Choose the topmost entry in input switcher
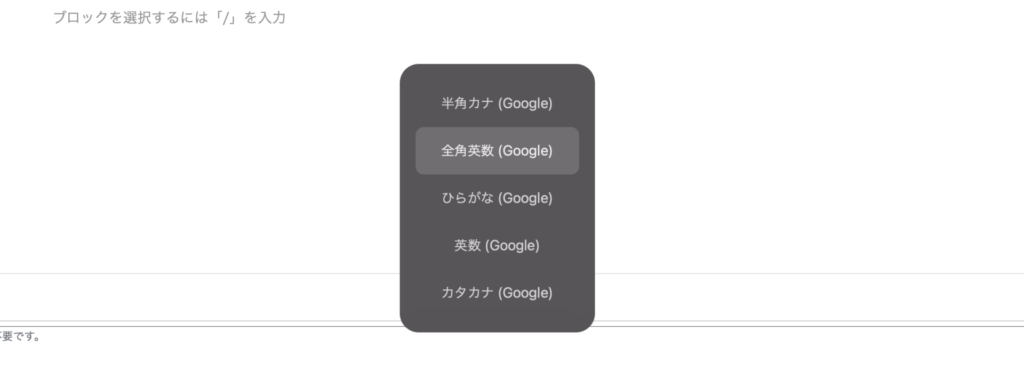The height and width of the screenshot is (379, 1024). click(x=497, y=103)
